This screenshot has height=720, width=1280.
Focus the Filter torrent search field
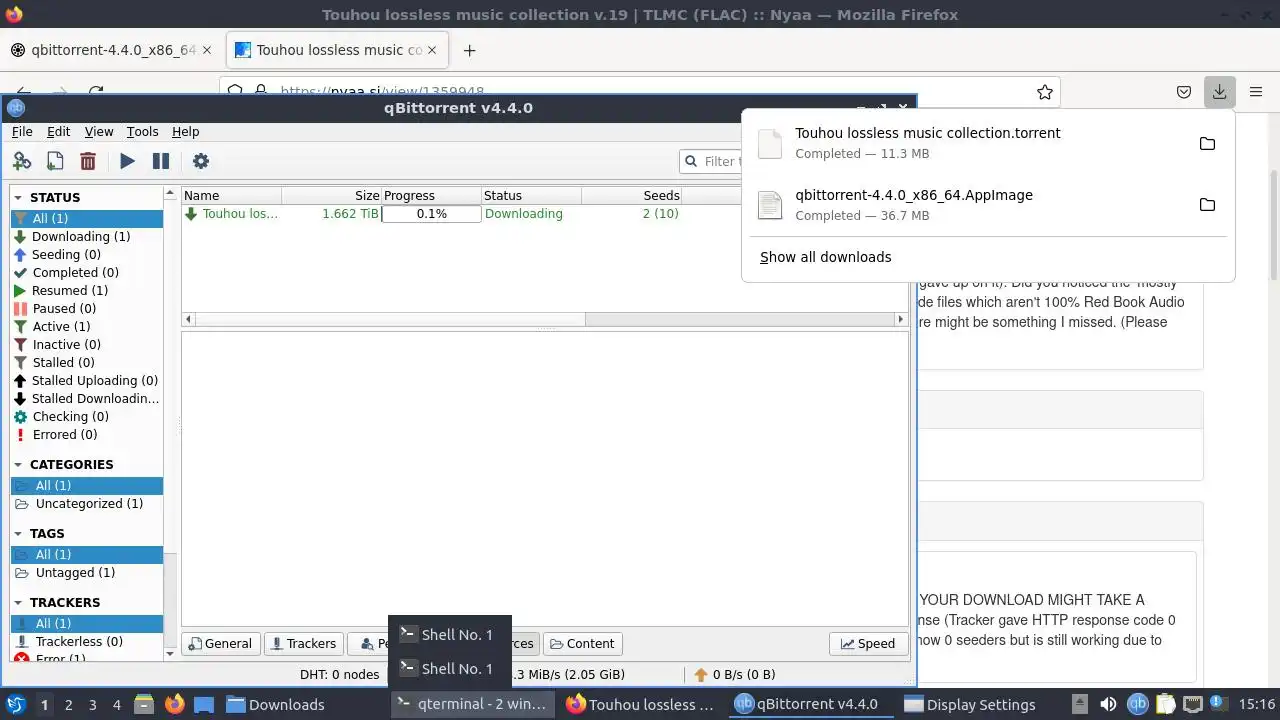point(711,161)
